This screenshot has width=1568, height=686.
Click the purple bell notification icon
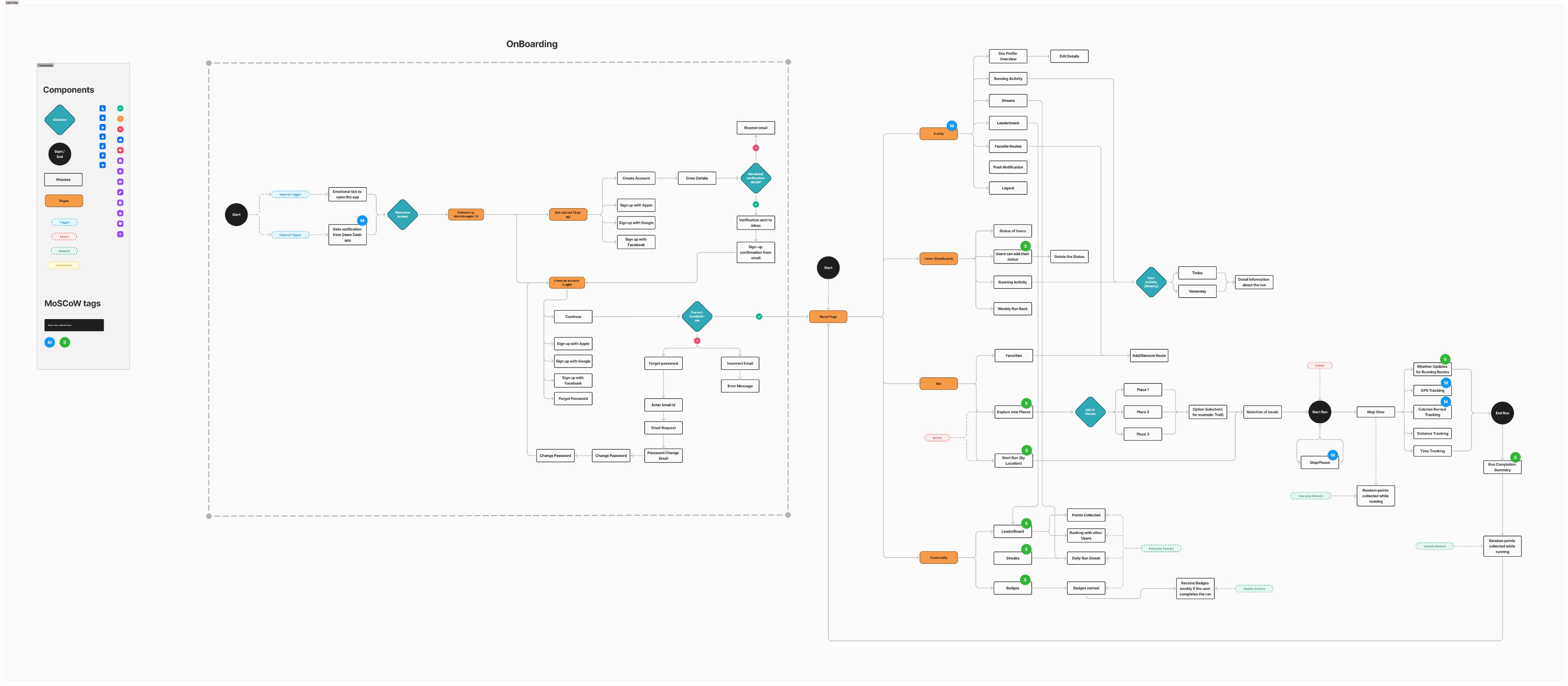click(121, 171)
